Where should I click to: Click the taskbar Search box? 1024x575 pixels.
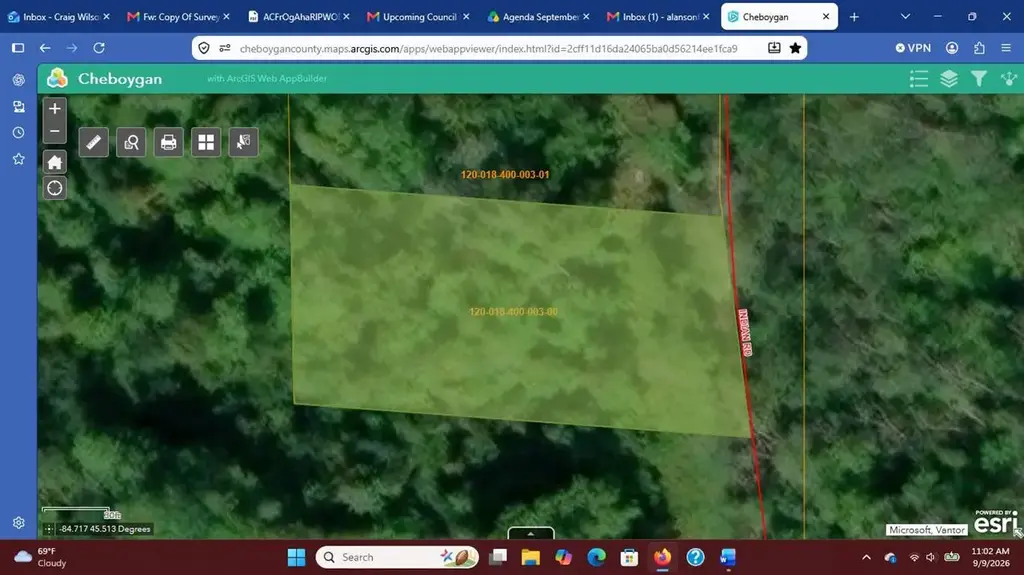coord(397,557)
